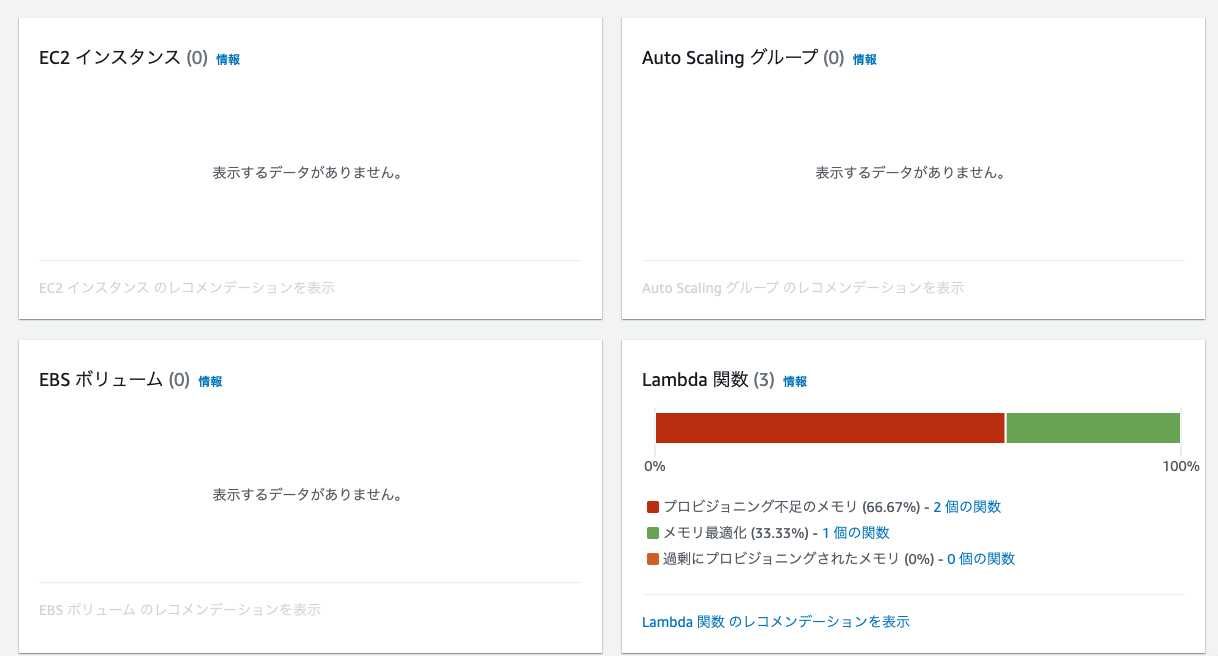
Task: Click EC2 インスタンス のレコメンデーションを表示
Action: (187, 288)
